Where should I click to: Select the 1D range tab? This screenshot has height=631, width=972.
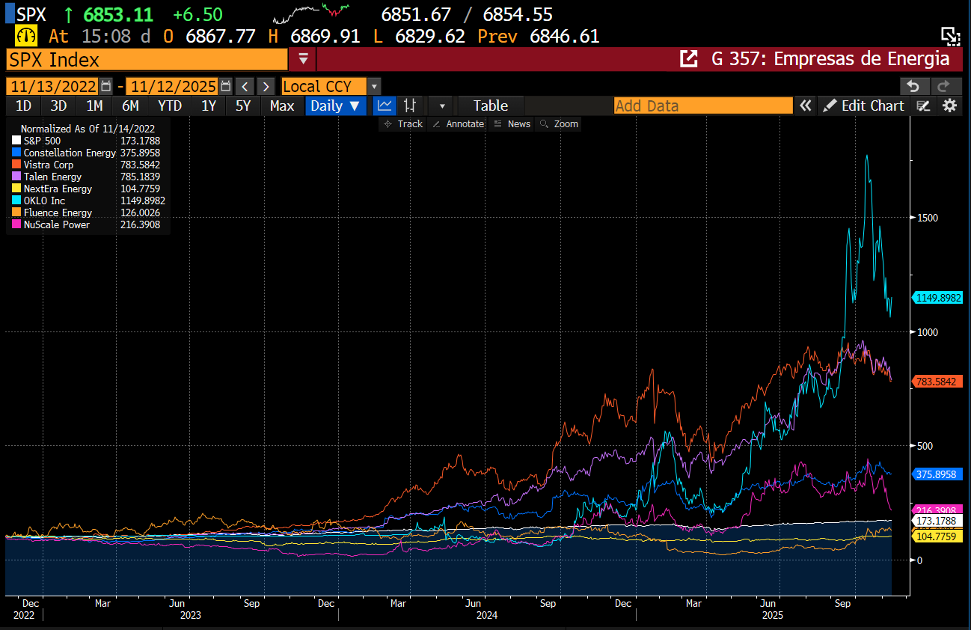click(24, 106)
